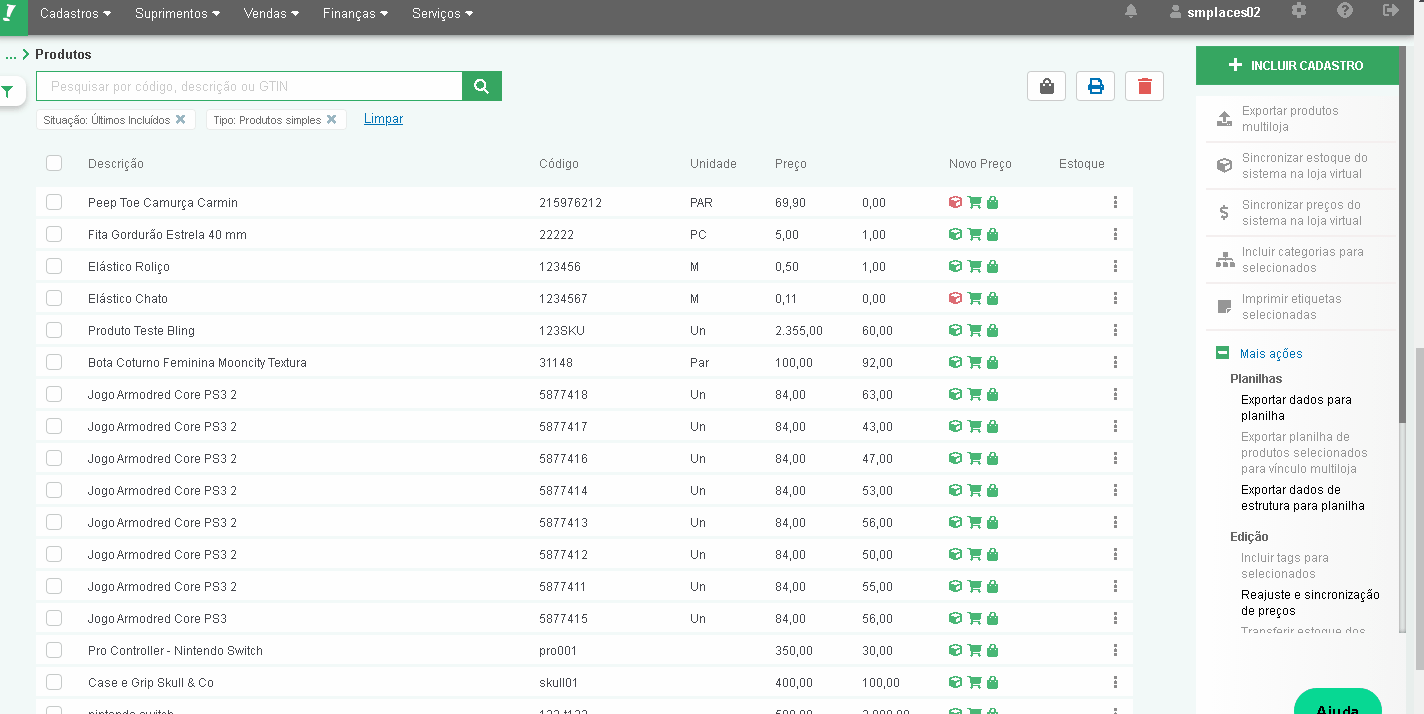
Task: Open the Cadastros dropdown menu
Action: 75,14
